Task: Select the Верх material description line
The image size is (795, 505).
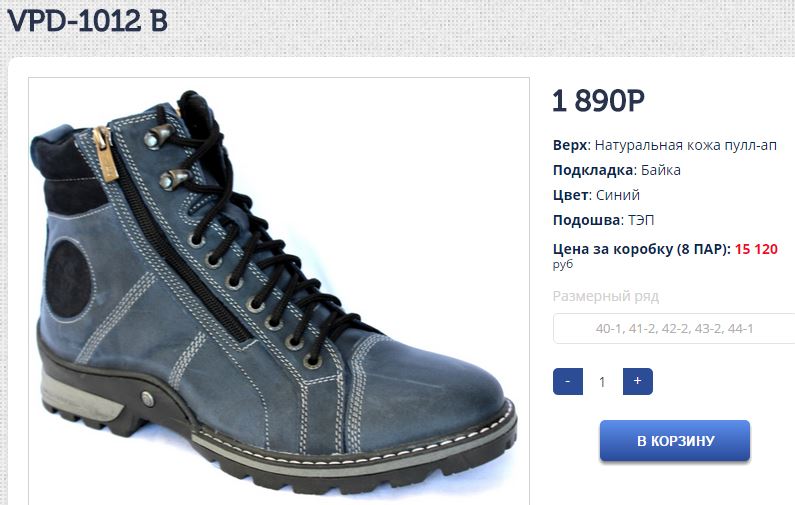Action: pos(665,146)
